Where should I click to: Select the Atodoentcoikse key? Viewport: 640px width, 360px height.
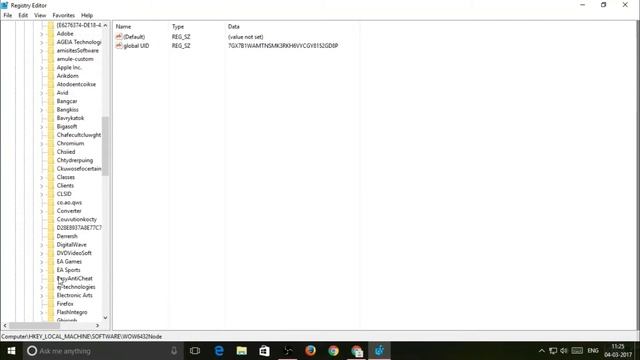click(76, 84)
